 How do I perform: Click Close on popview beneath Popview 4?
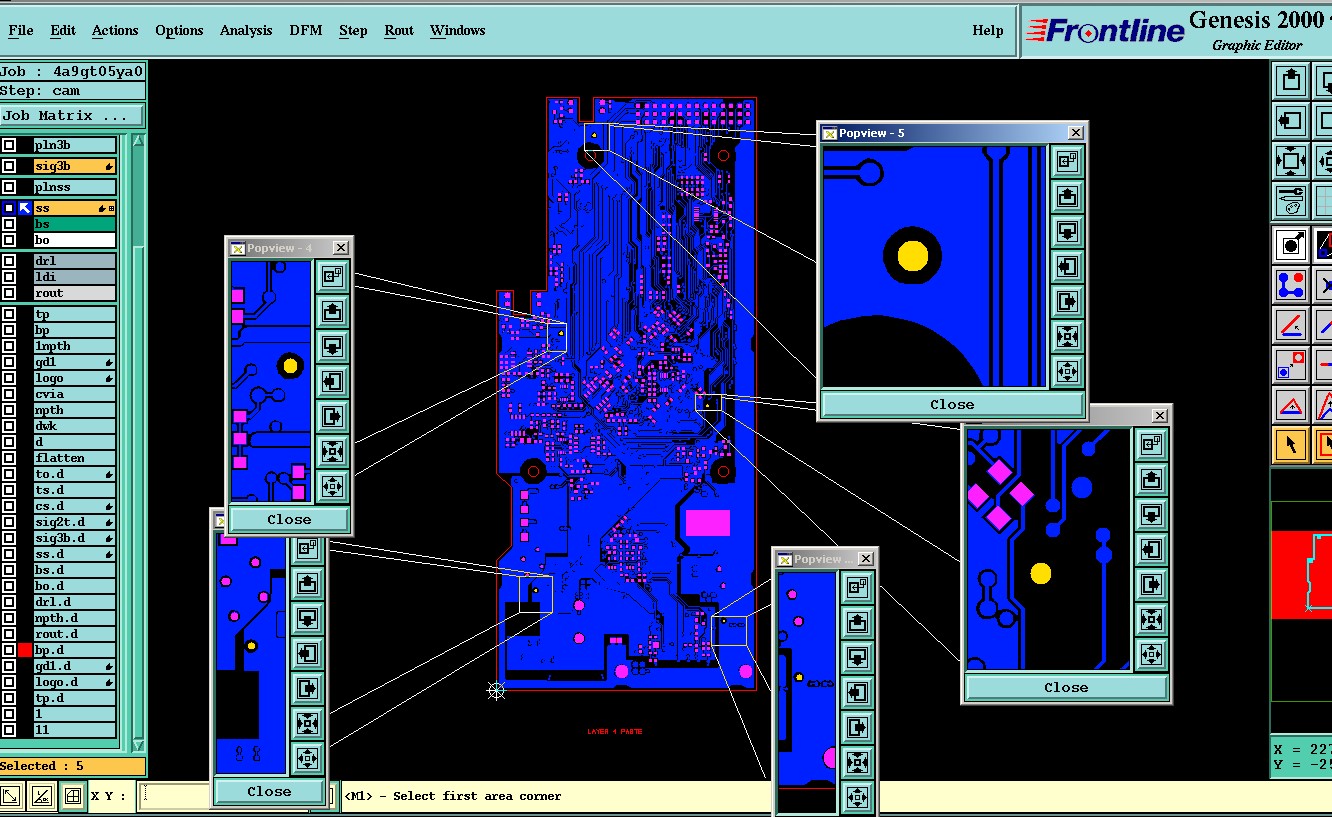269,791
